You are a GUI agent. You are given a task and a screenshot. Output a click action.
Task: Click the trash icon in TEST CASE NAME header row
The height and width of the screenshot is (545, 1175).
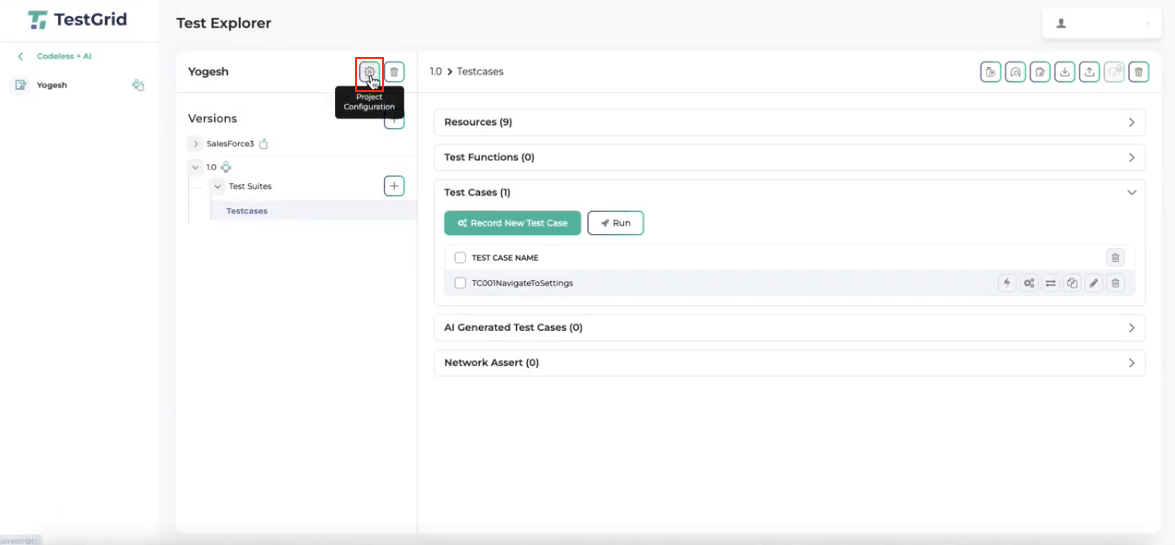tap(1115, 258)
